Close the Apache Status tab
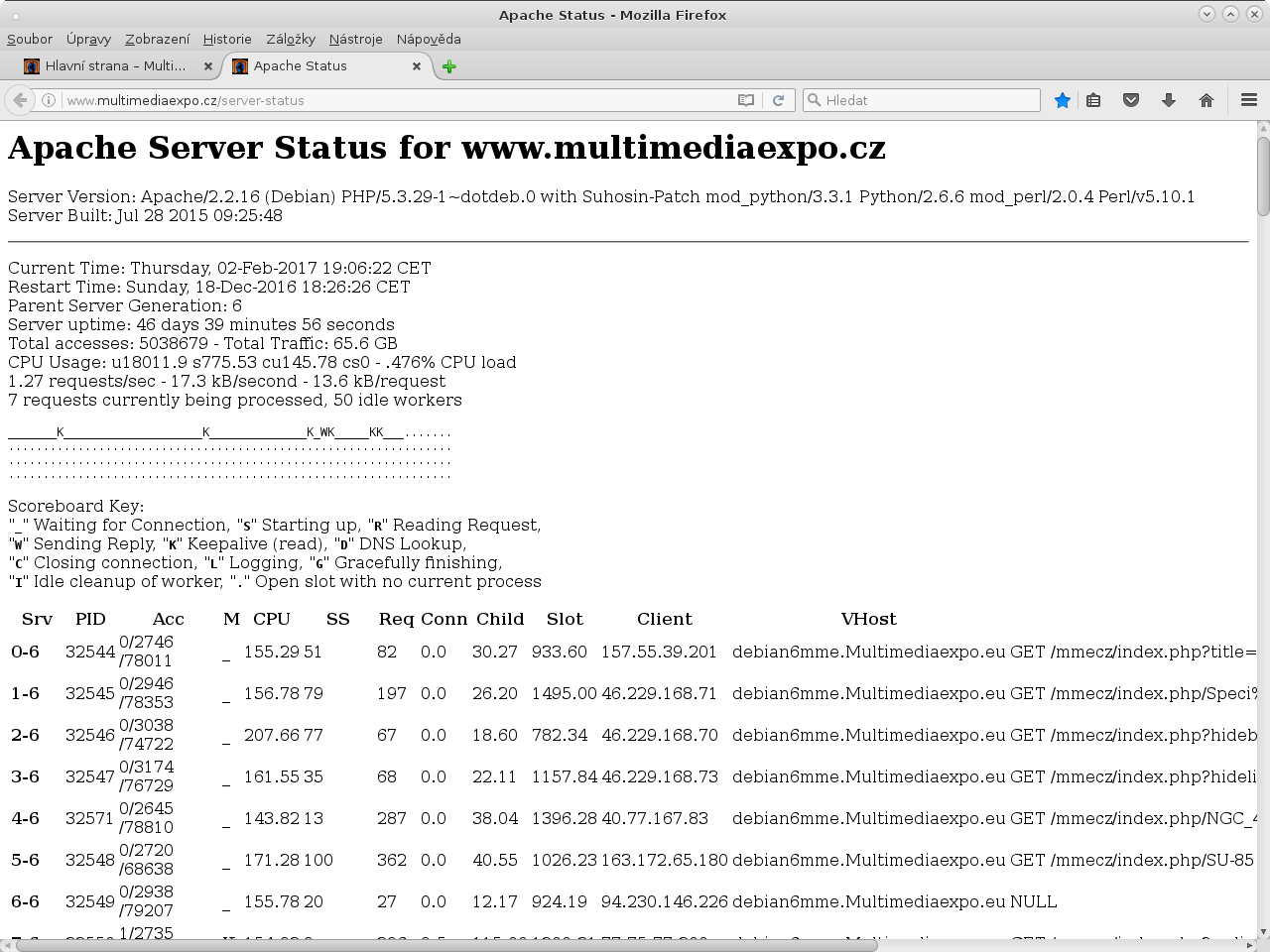The image size is (1270, 952). click(417, 66)
